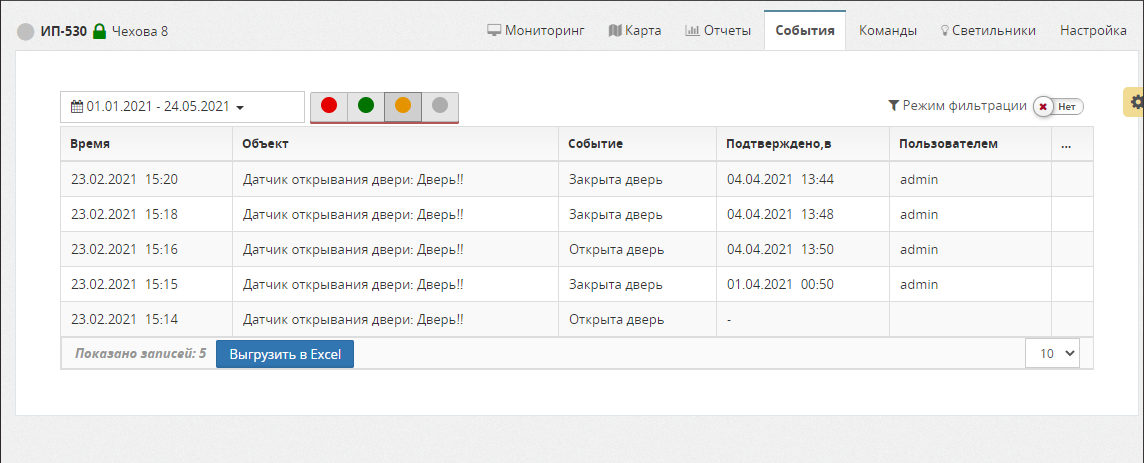Expand the rows-per-page selector showing 10
Image resolution: width=1144 pixels, height=463 pixels.
1053,353
